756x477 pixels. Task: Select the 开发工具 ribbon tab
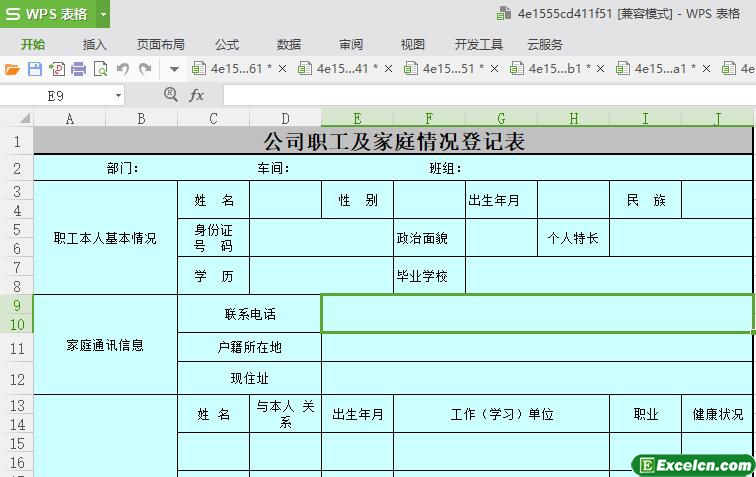pos(478,45)
